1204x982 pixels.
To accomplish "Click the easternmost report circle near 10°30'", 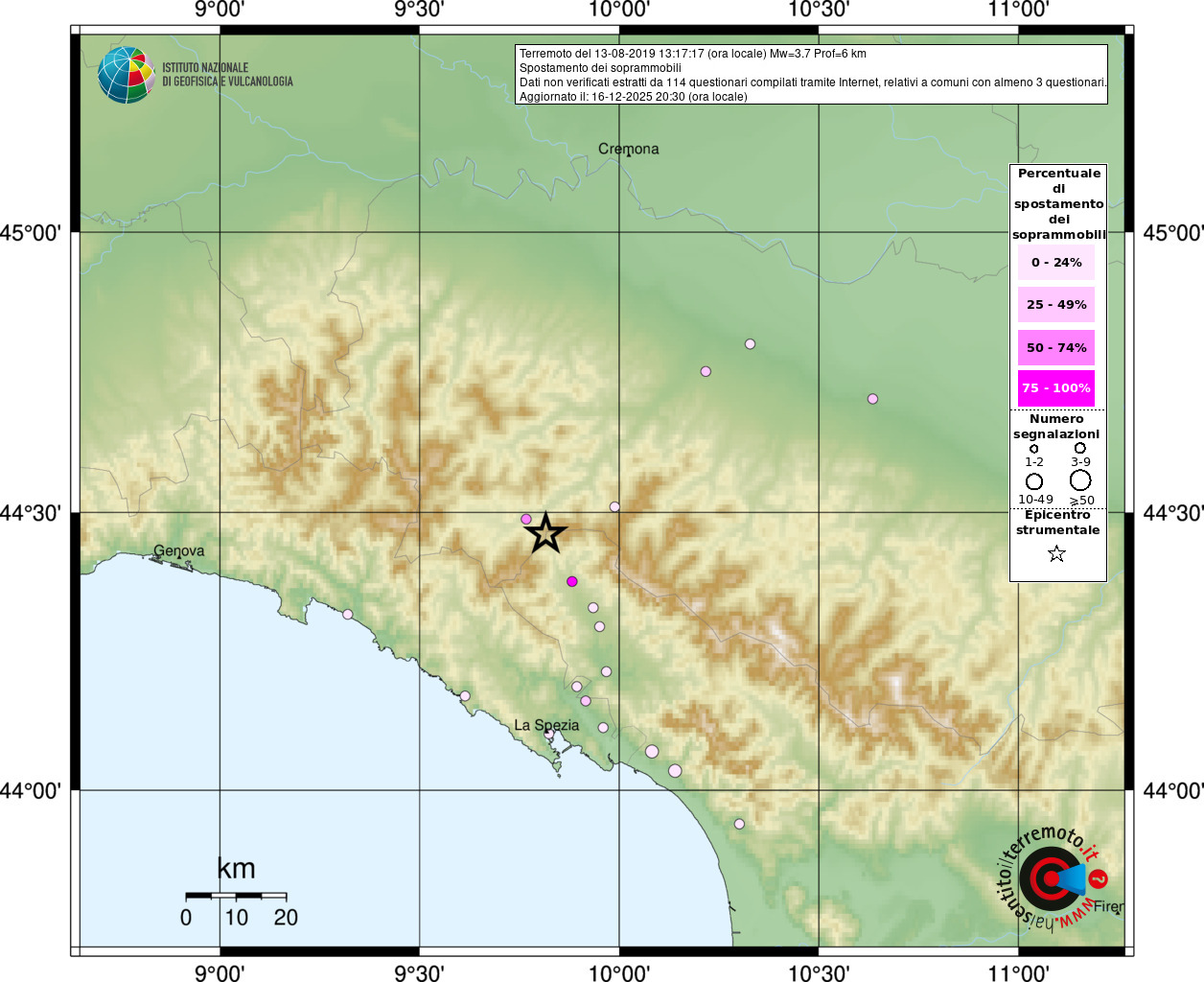I will tap(872, 399).
